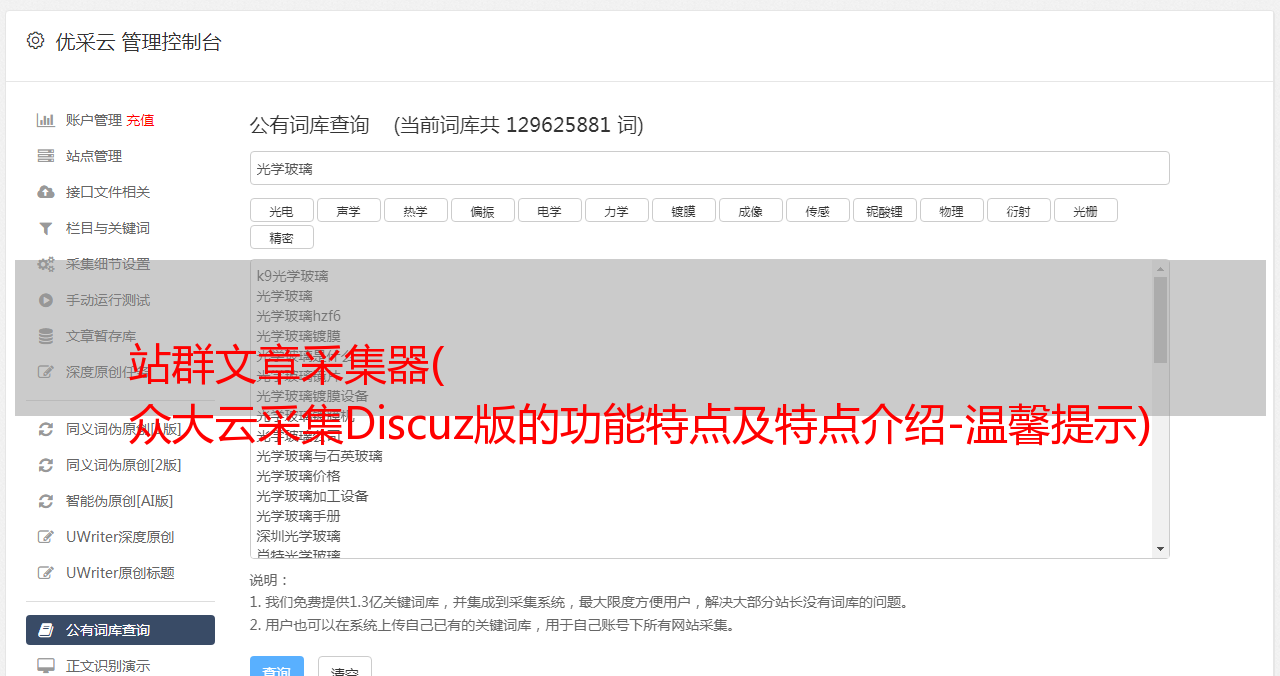
Task: Click the book icon for 公有词库查询
Action: (x=45, y=630)
